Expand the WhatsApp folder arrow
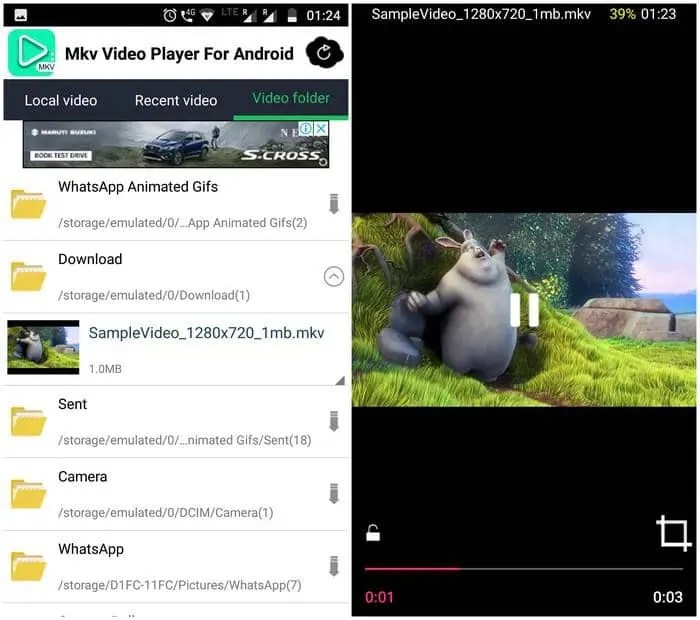This screenshot has width=700, height=620. 334,566
